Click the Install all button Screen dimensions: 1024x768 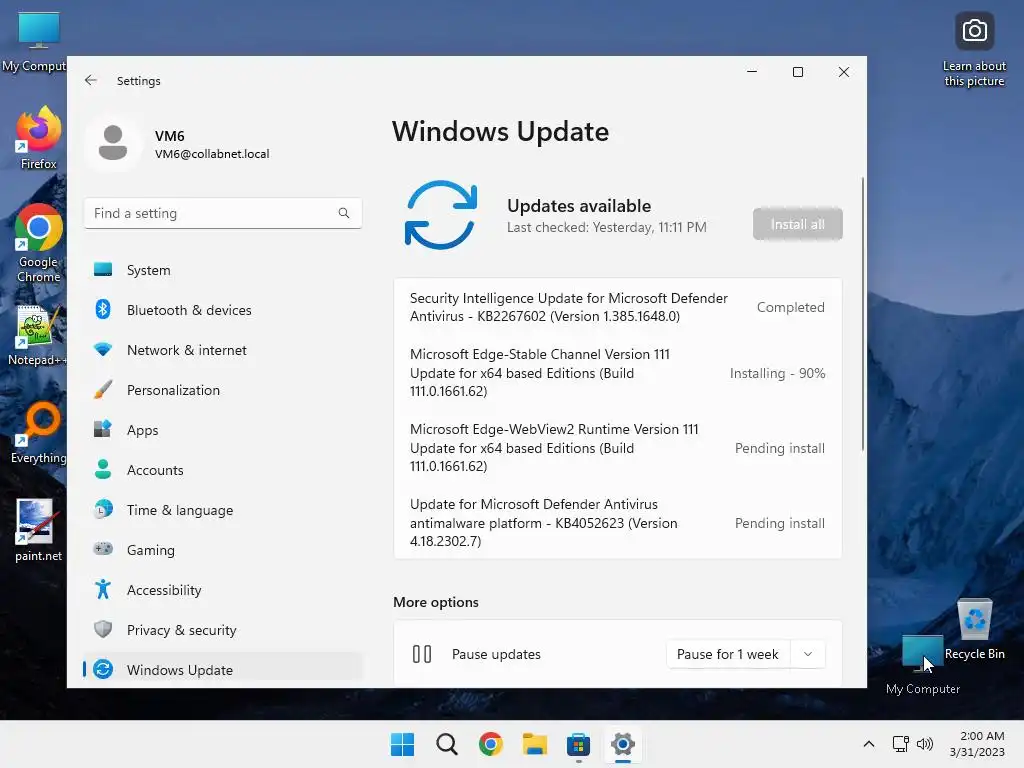[797, 224]
